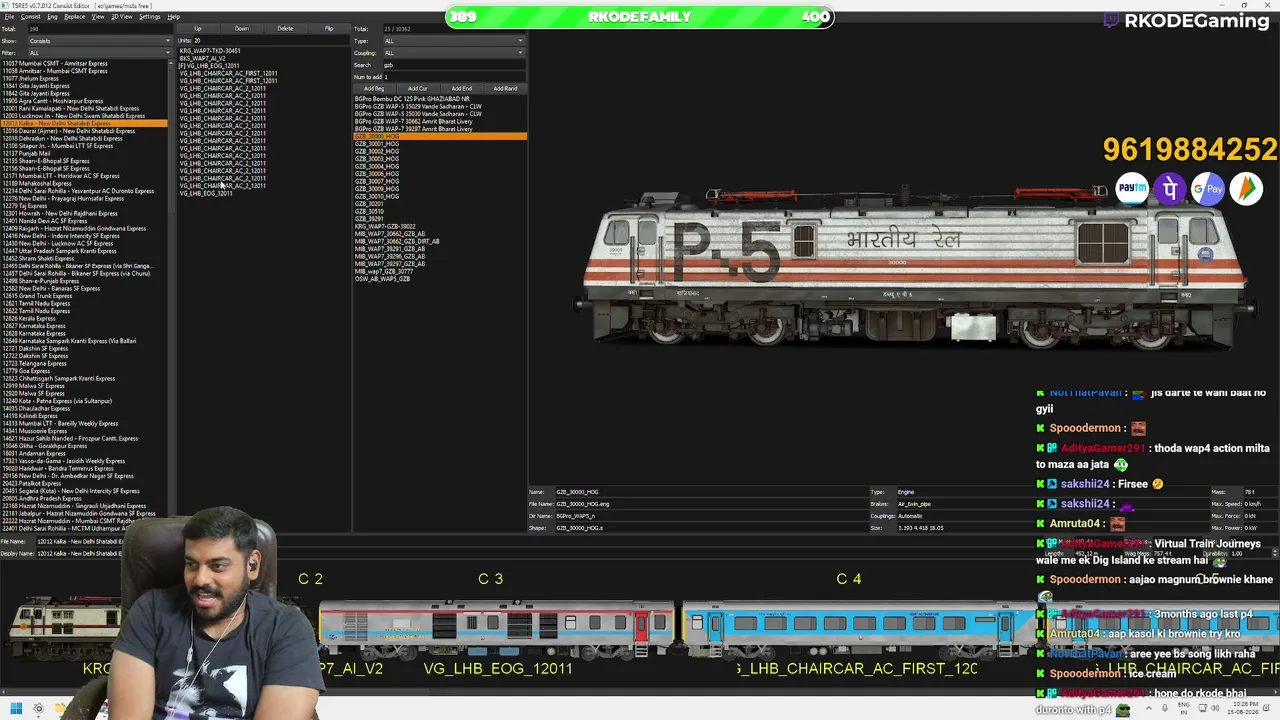Click the WAP-5 locomotive 3D preview
The image size is (1280, 720).
click(915, 270)
